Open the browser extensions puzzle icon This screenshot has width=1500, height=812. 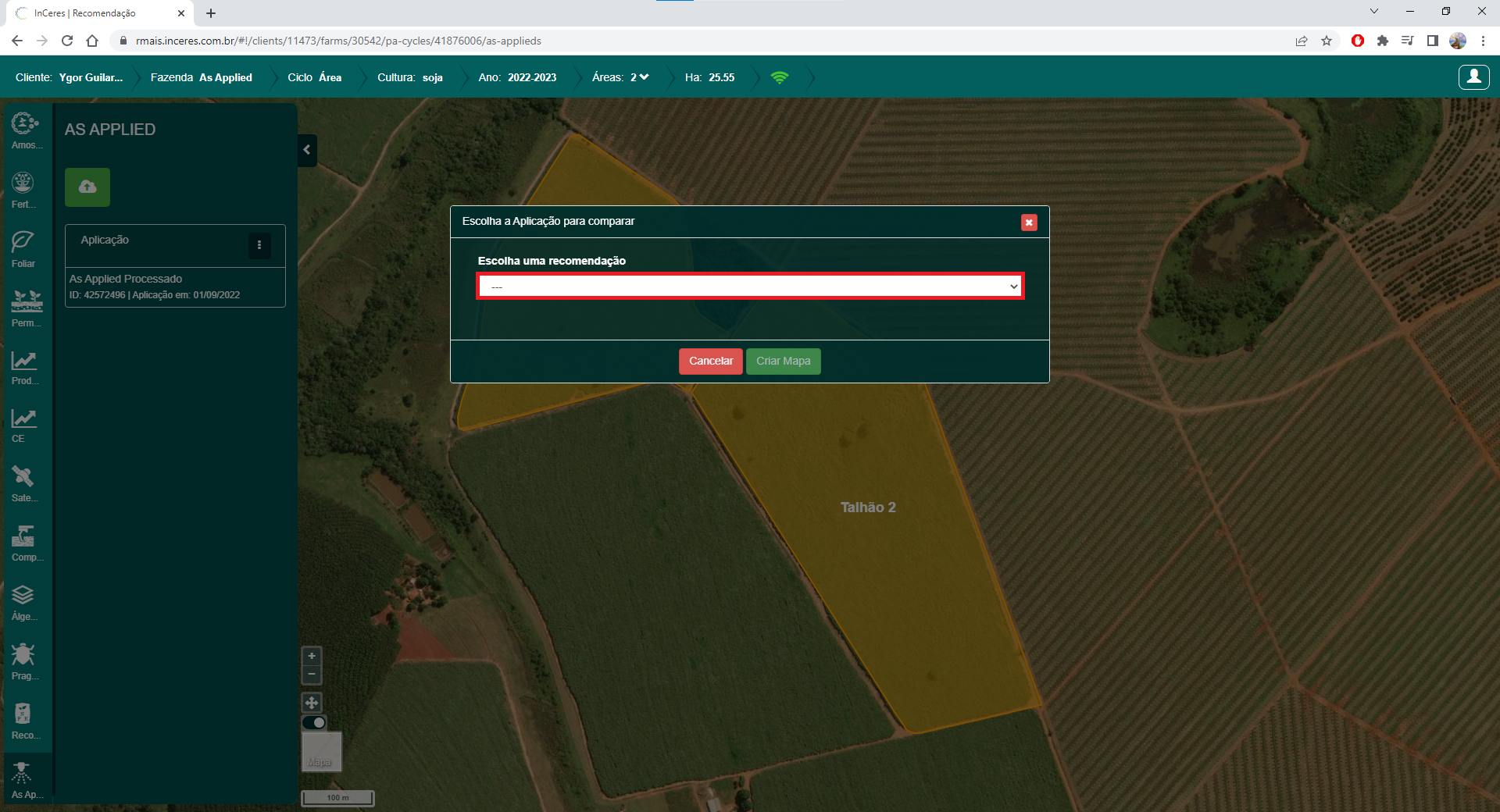(x=1383, y=41)
